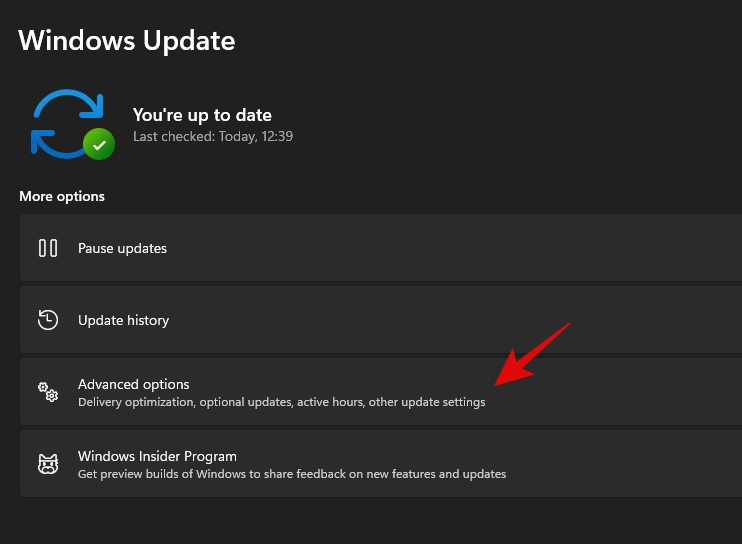Open Windows Insider Program
Viewport: 742px width, 544px height.
(x=381, y=463)
